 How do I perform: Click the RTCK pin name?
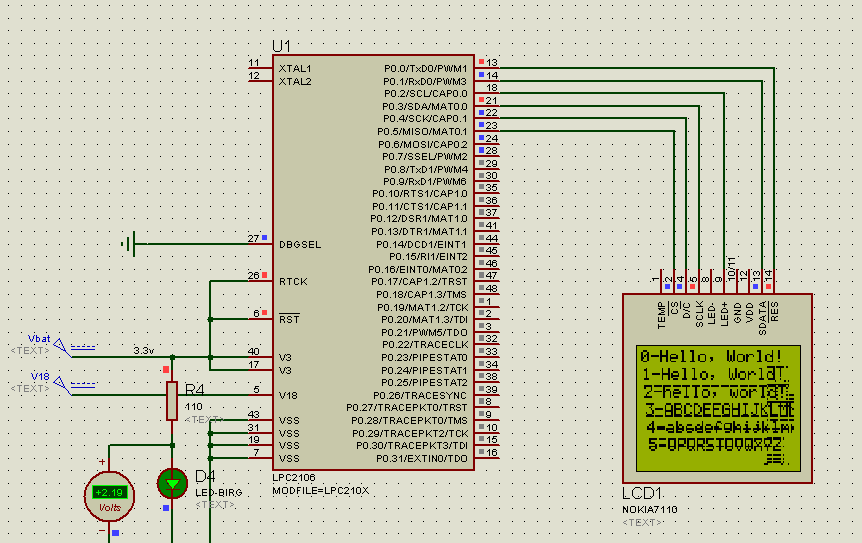coord(293,282)
